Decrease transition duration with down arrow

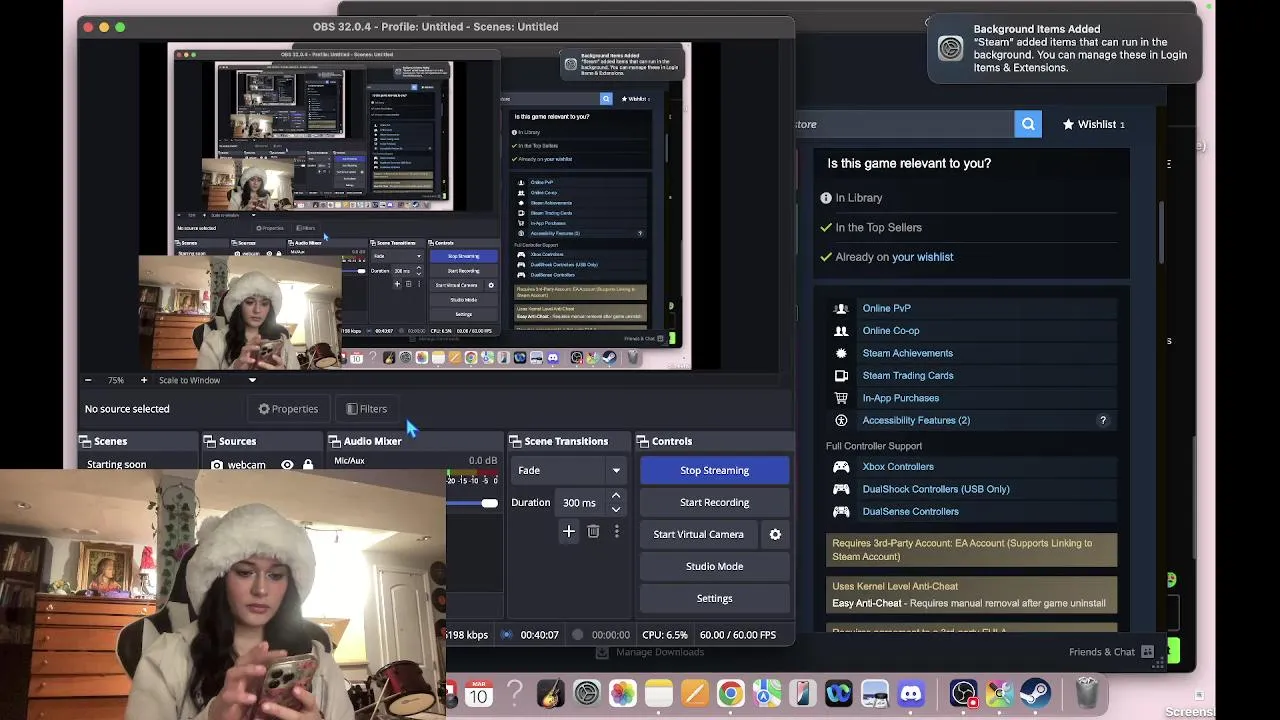(x=616, y=509)
